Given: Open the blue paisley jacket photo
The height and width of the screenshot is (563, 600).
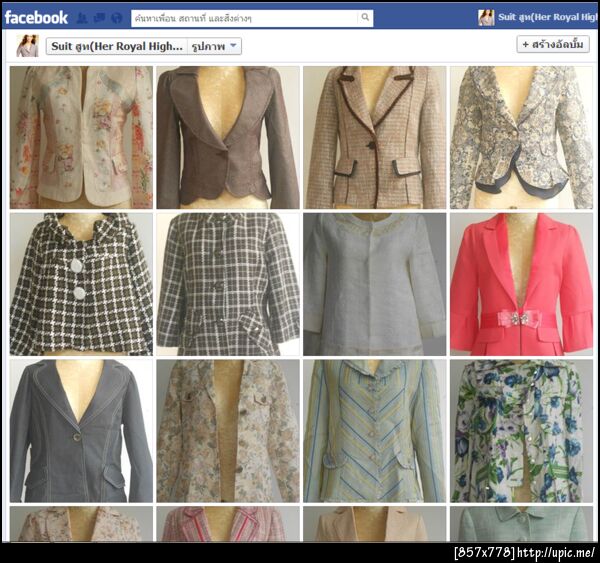Looking at the screenshot, I should click(521, 137).
